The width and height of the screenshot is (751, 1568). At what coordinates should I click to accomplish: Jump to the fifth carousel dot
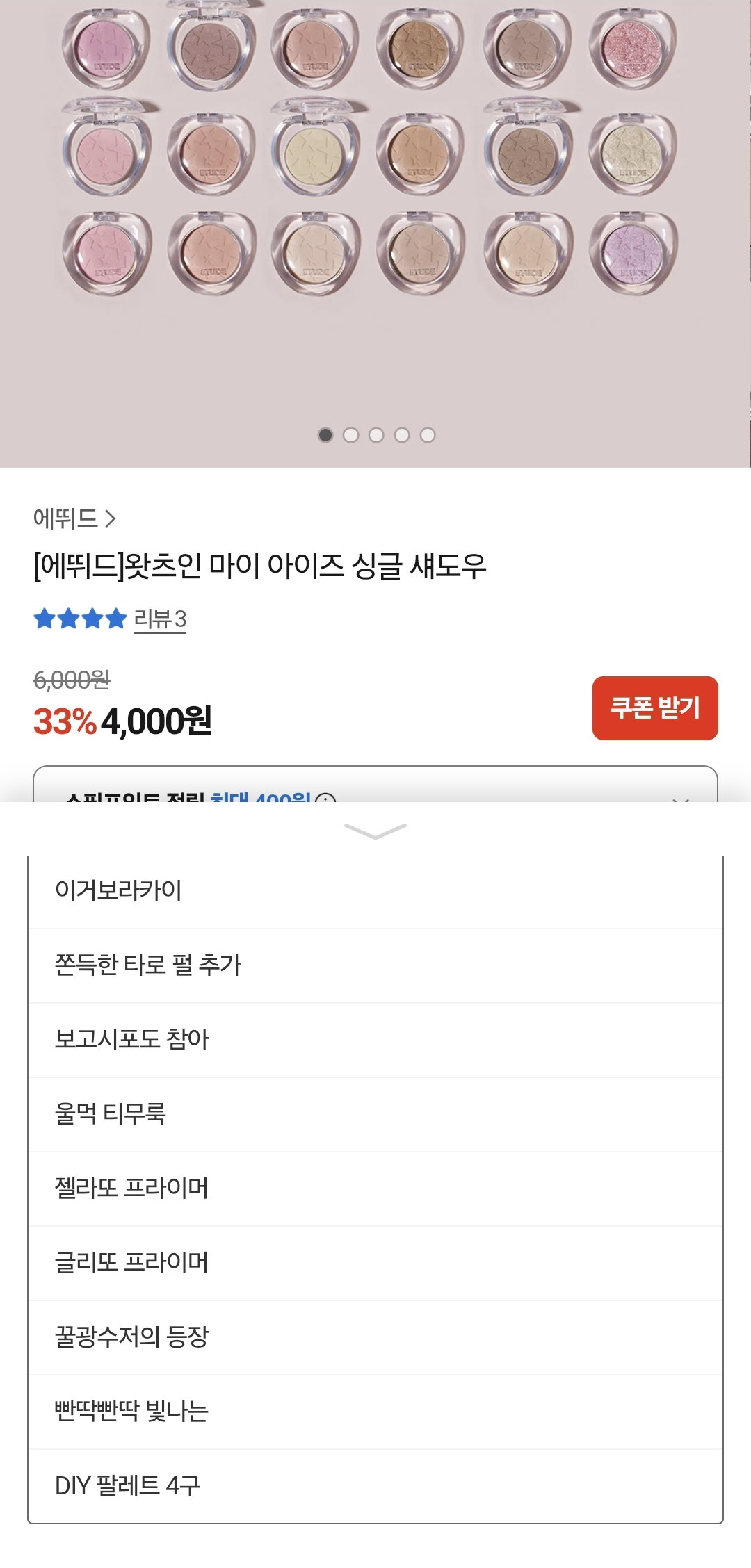pos(428,435)
